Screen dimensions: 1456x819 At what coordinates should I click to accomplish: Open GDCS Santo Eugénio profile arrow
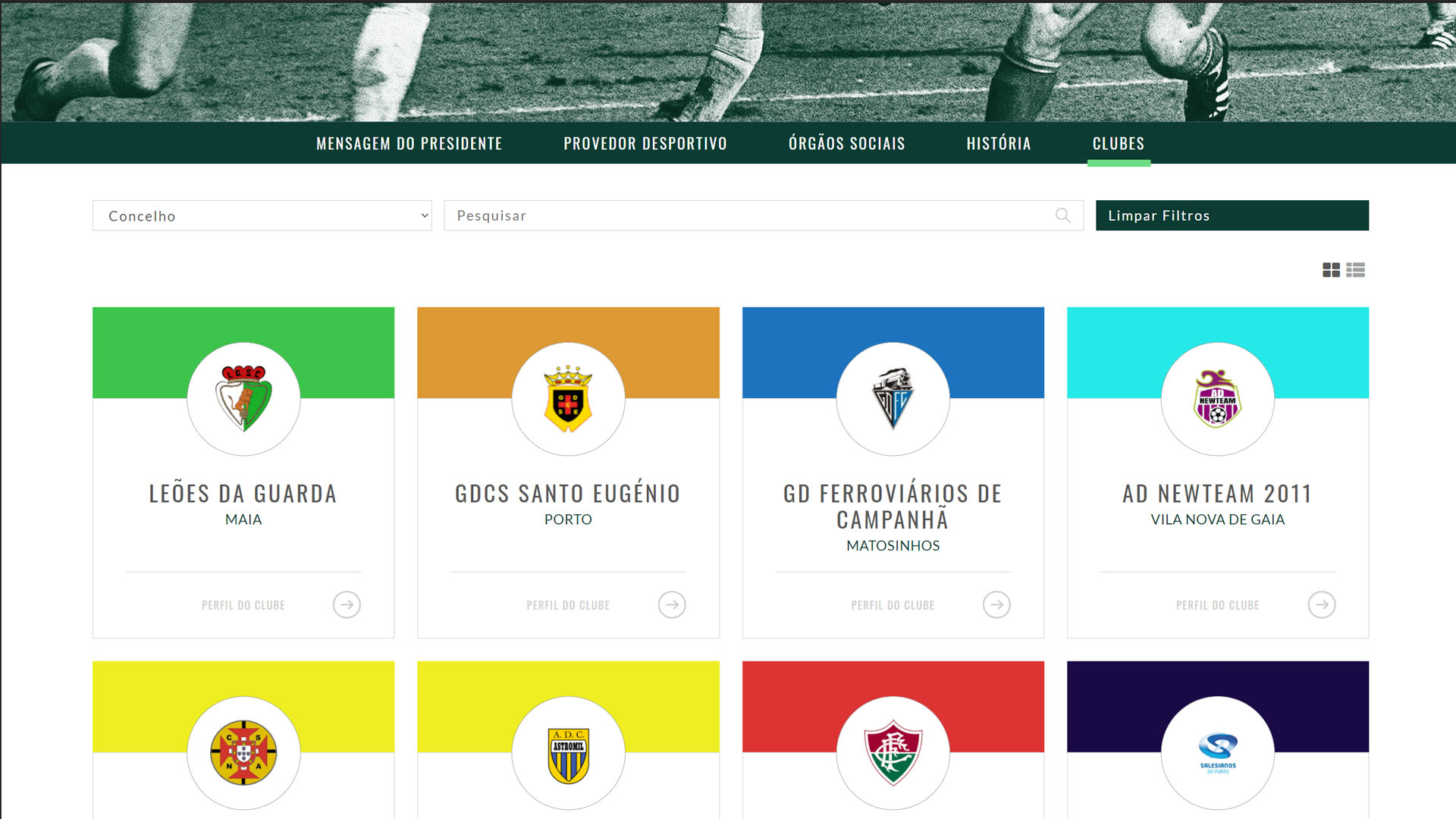[x=672, y=604]
